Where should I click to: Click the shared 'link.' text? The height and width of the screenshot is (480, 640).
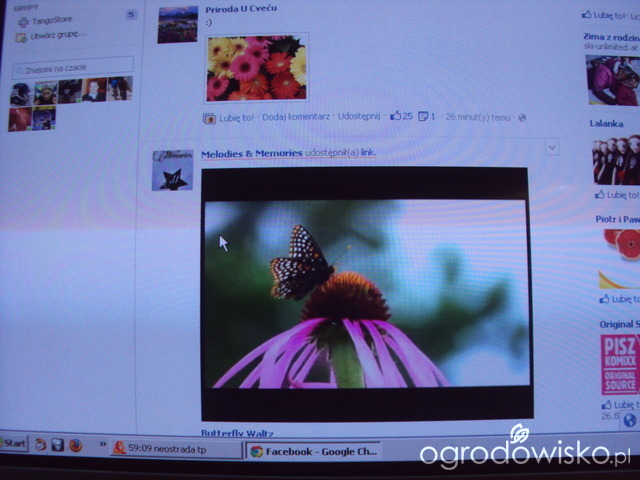click(368, 152)
